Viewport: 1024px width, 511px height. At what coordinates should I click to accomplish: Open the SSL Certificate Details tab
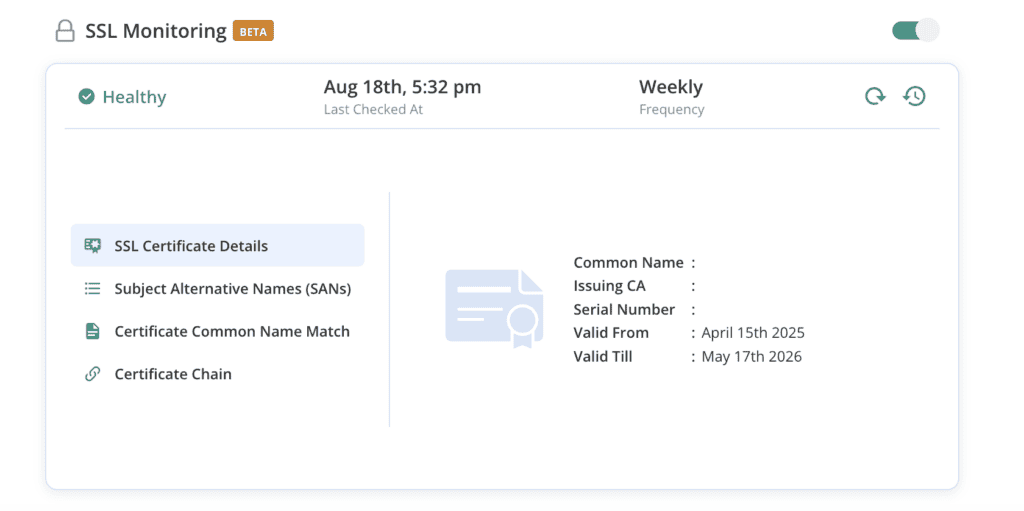pyautogui.click(x=217, y=246)
